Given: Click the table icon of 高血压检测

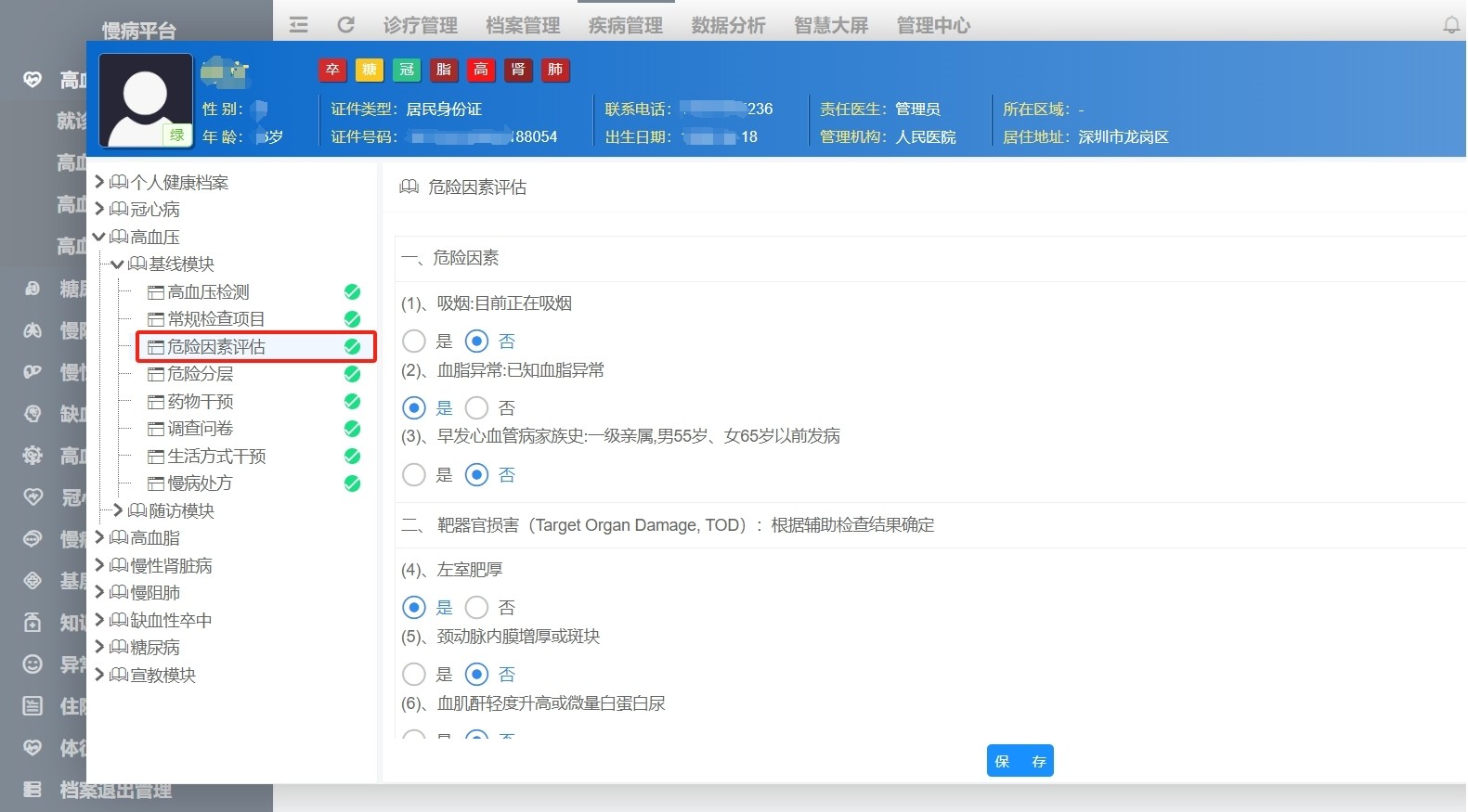Looking at the screenshot, I should (x=156, y=292).
